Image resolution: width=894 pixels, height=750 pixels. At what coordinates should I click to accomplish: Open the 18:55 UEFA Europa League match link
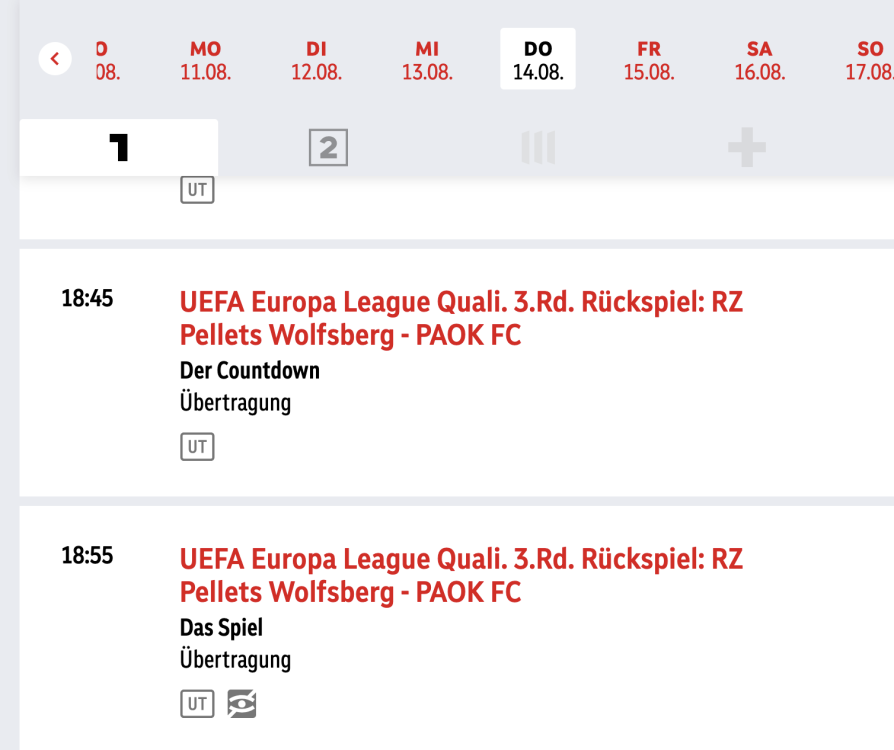461,575
